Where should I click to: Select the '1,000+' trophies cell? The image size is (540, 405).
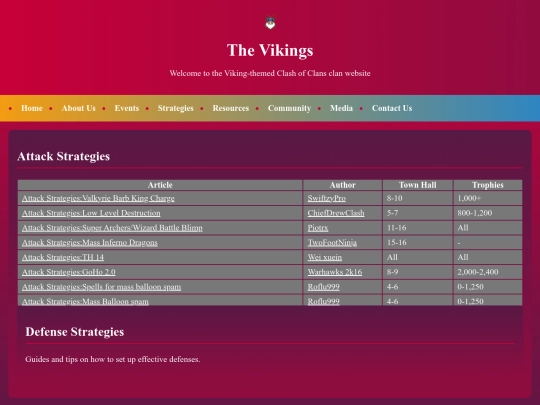(488, 198)
